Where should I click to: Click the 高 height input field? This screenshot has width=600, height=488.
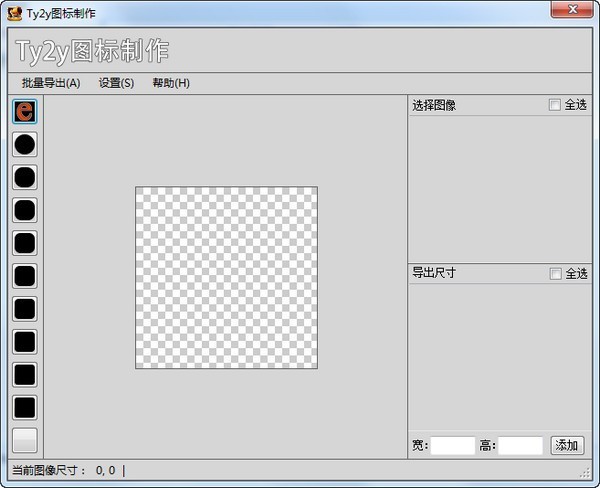(x=520, y=446)
